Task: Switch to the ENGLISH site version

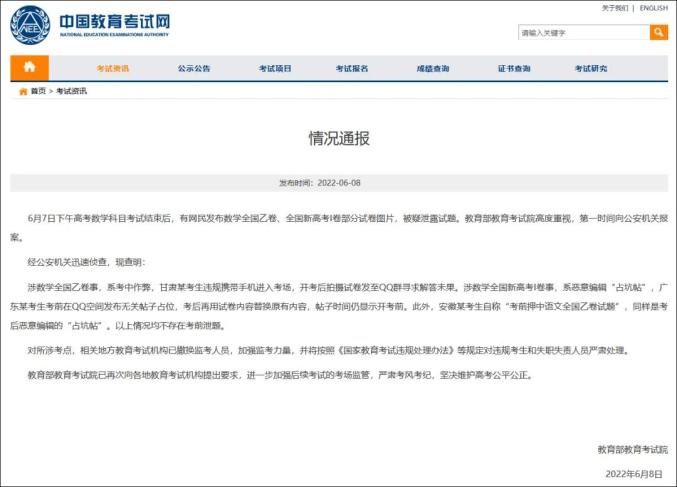Action: coord(654,8)
